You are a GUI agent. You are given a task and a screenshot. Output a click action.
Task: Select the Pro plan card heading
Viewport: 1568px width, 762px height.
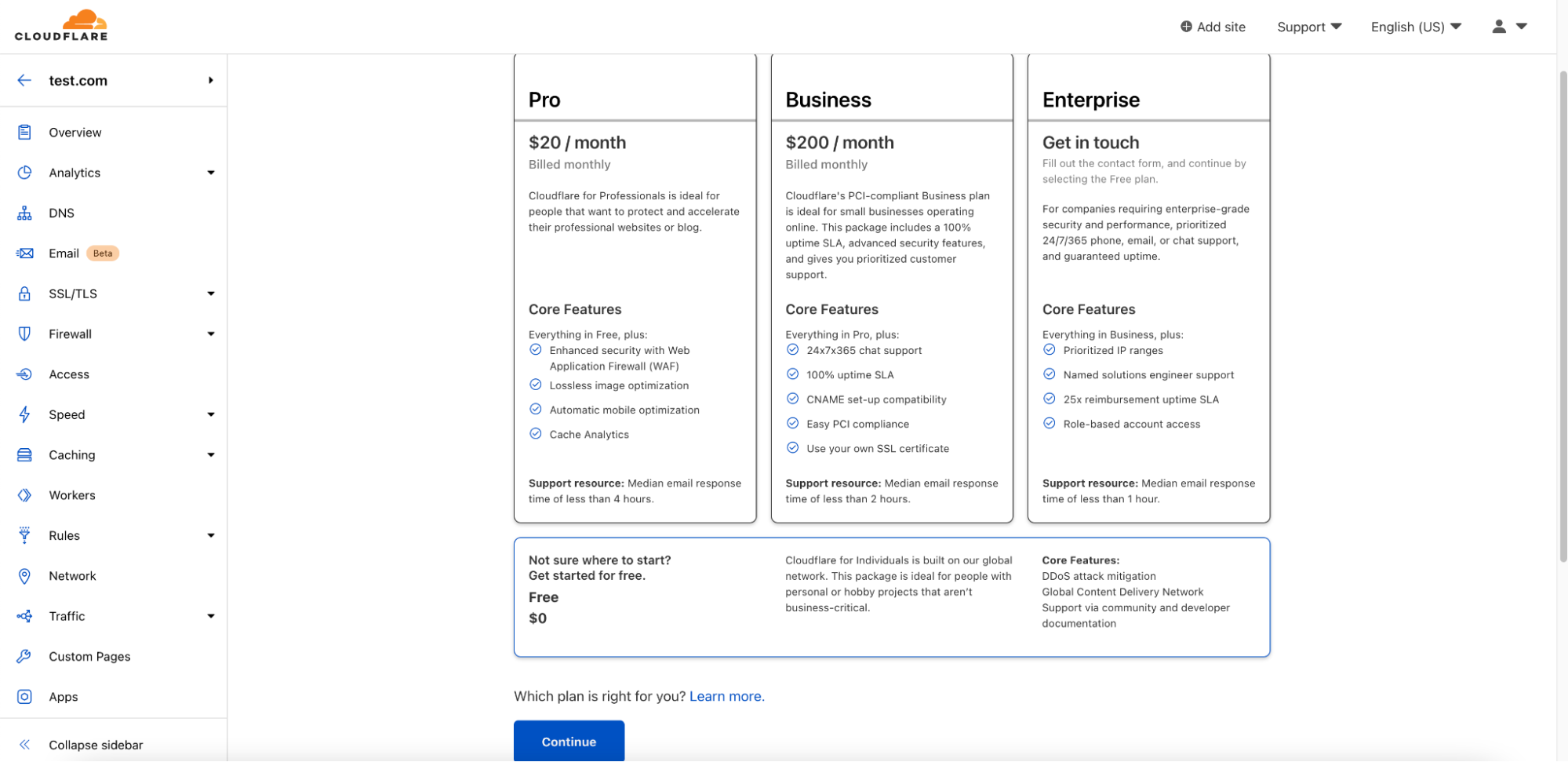click(544, 100)
